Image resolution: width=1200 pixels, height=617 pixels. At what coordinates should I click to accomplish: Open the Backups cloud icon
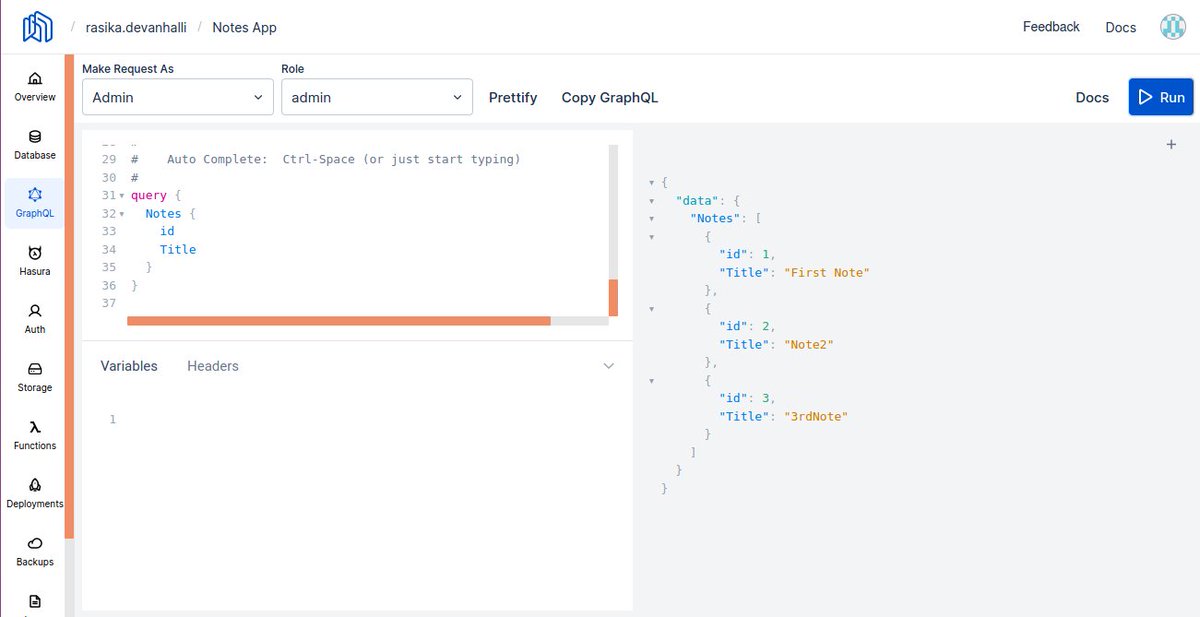pyautogui.click(x=35, y=543)
